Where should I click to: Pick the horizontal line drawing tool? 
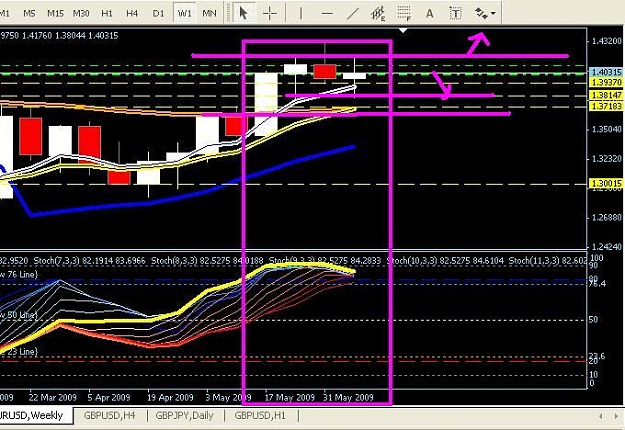click(327, 14)
